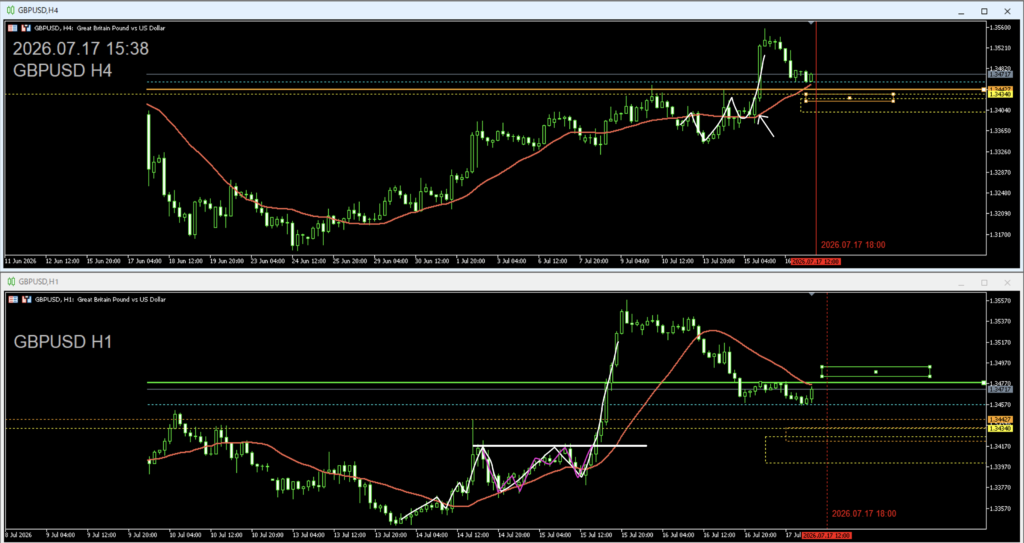Image resolution: width=1024 pixels, height=543 pixels.
Task: Click the '8 Jul 2026' time axis label
Action: coord(18,535)
